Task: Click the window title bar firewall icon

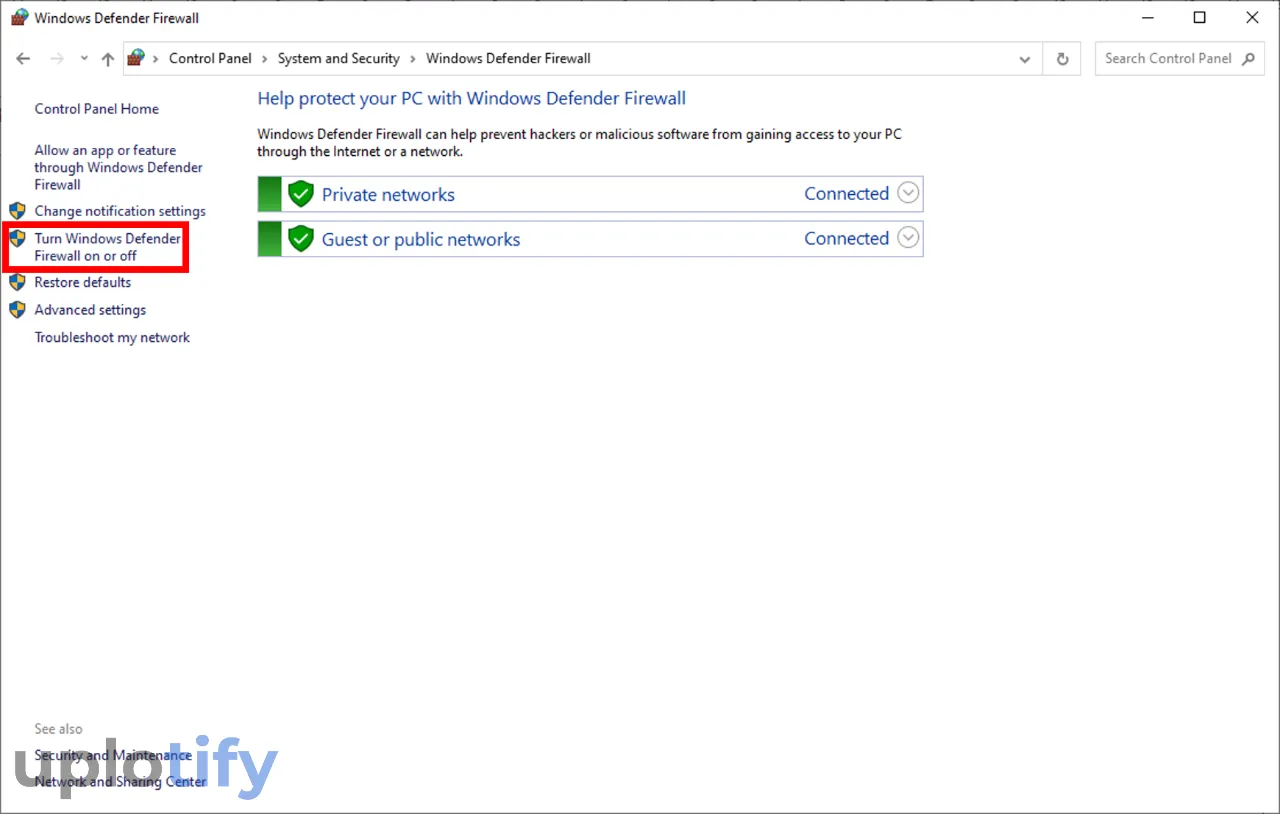Action: click(19, 17)
